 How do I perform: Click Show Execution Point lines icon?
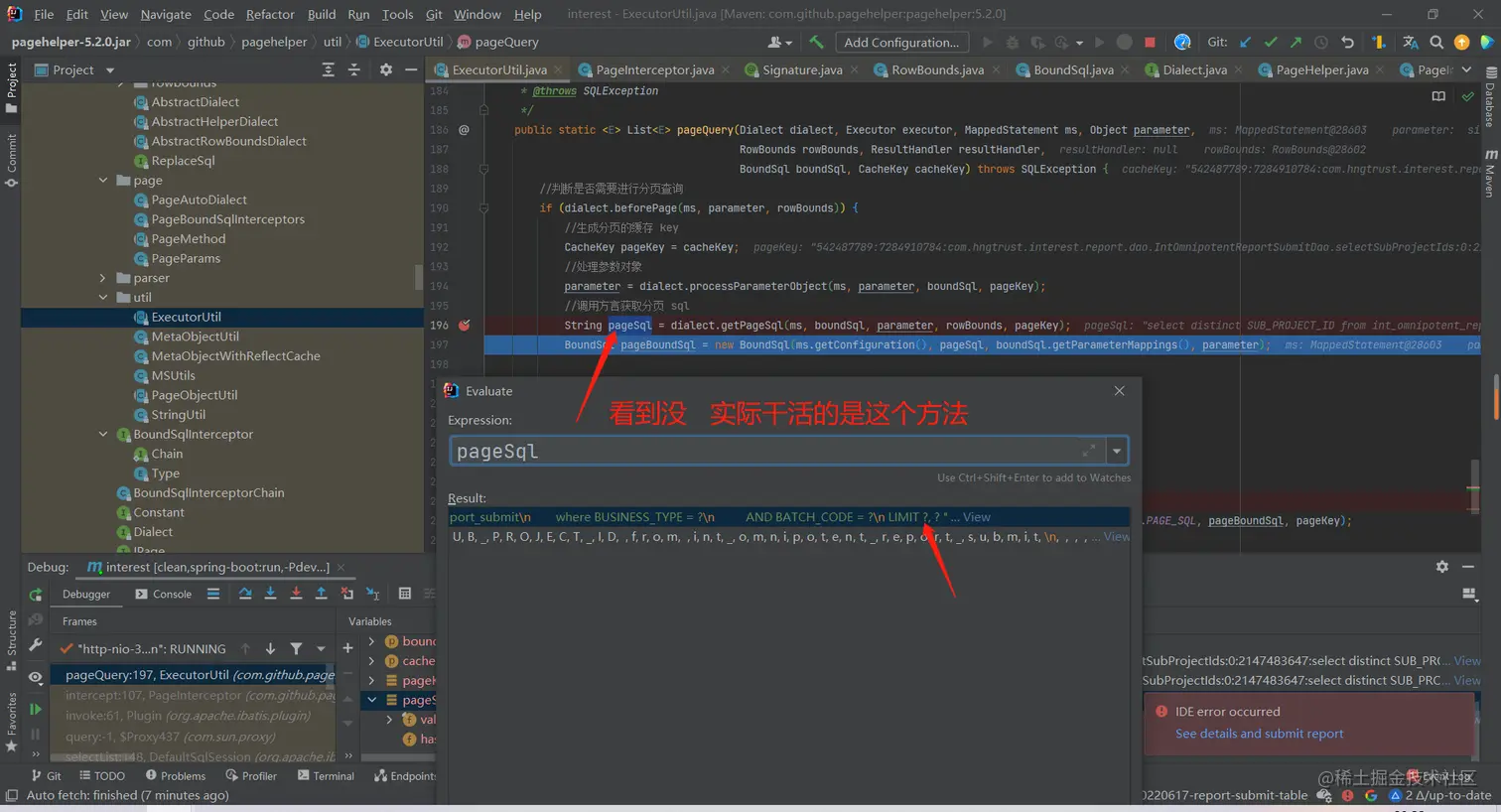click(213, 594)
